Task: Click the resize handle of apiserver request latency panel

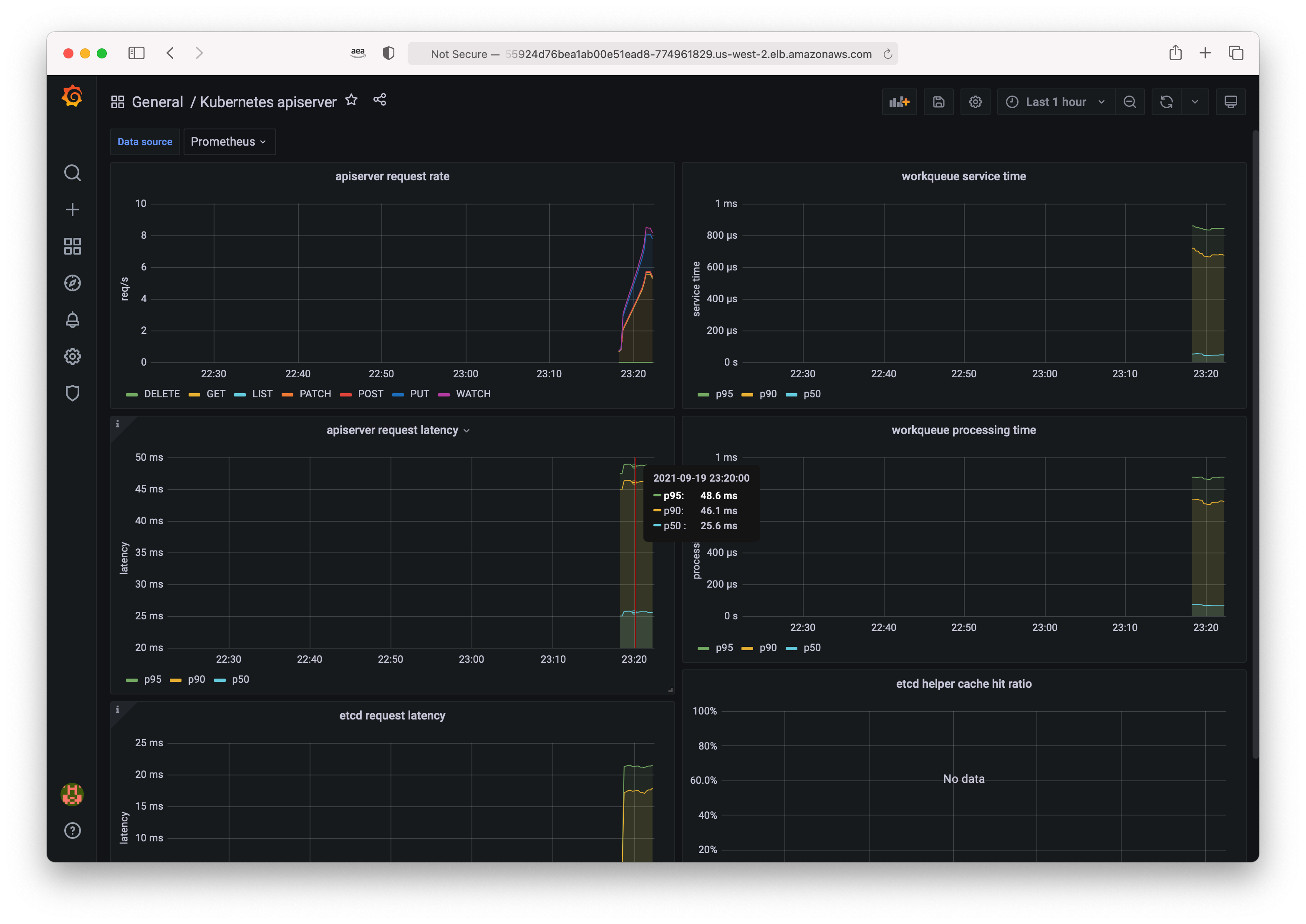Action: 671,689
